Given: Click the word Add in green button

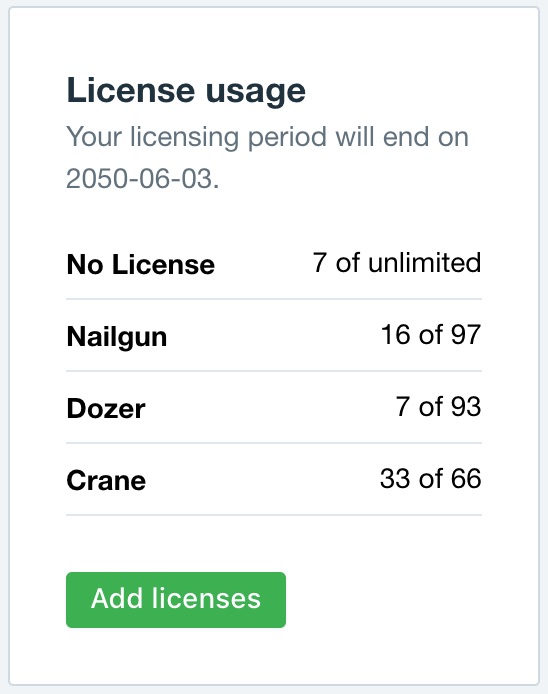Looking at the screenshot, I should (117, 599).
